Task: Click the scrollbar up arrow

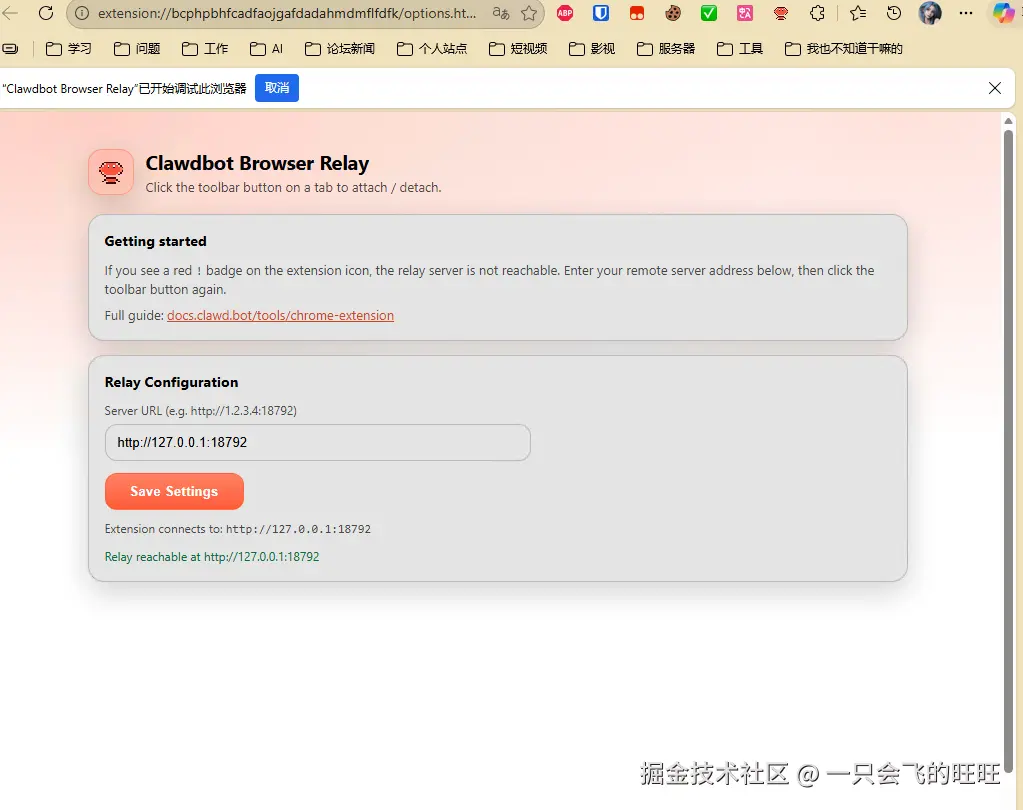Action: coord(1009,121)
